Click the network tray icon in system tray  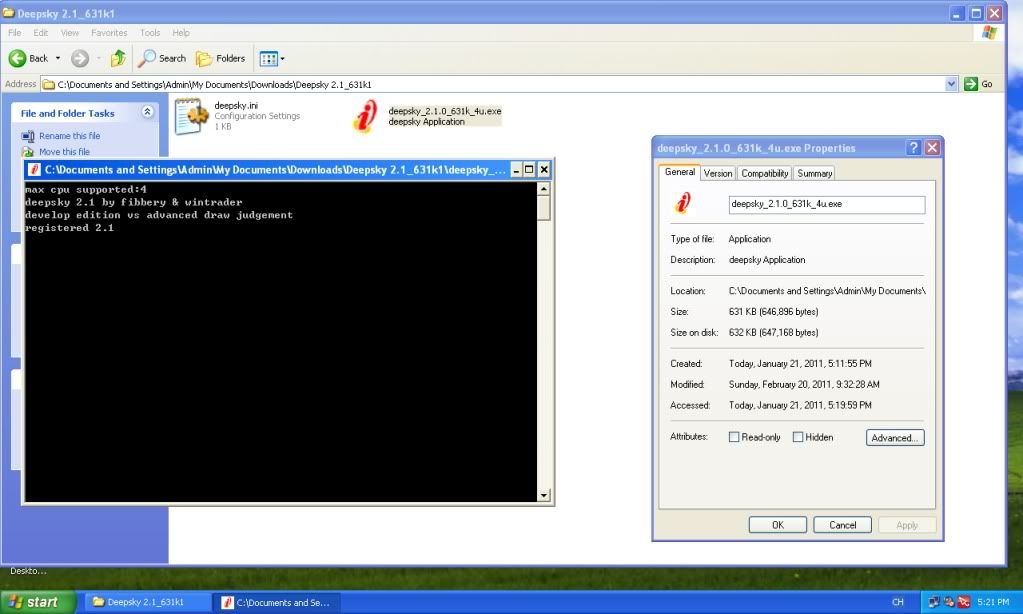pos(934,602)
